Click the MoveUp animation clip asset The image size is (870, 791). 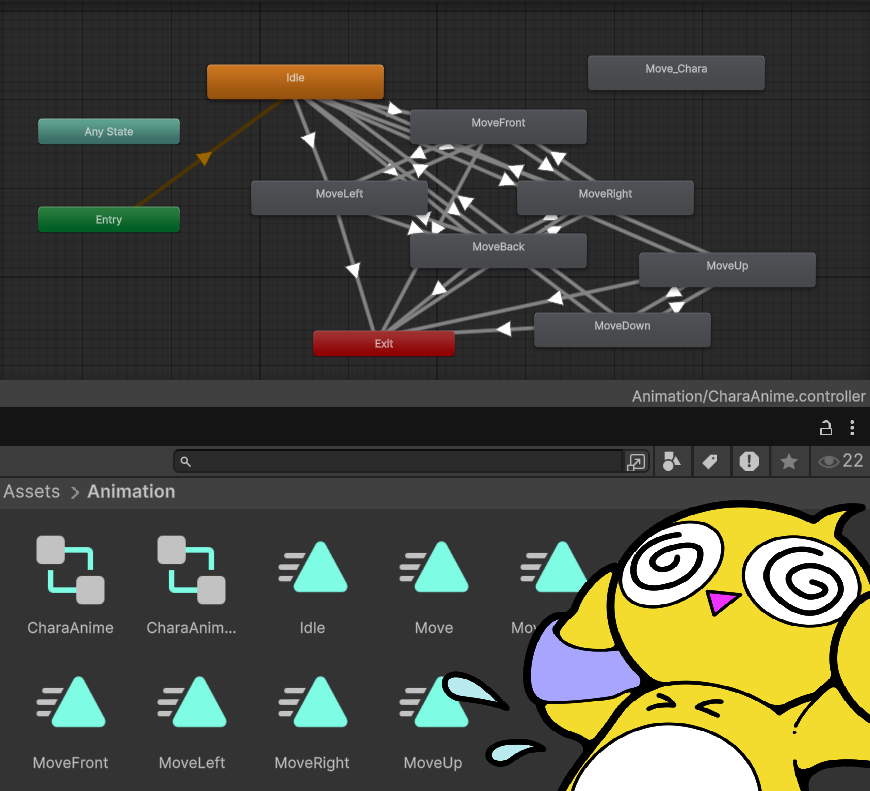click(x=432, y=705)
